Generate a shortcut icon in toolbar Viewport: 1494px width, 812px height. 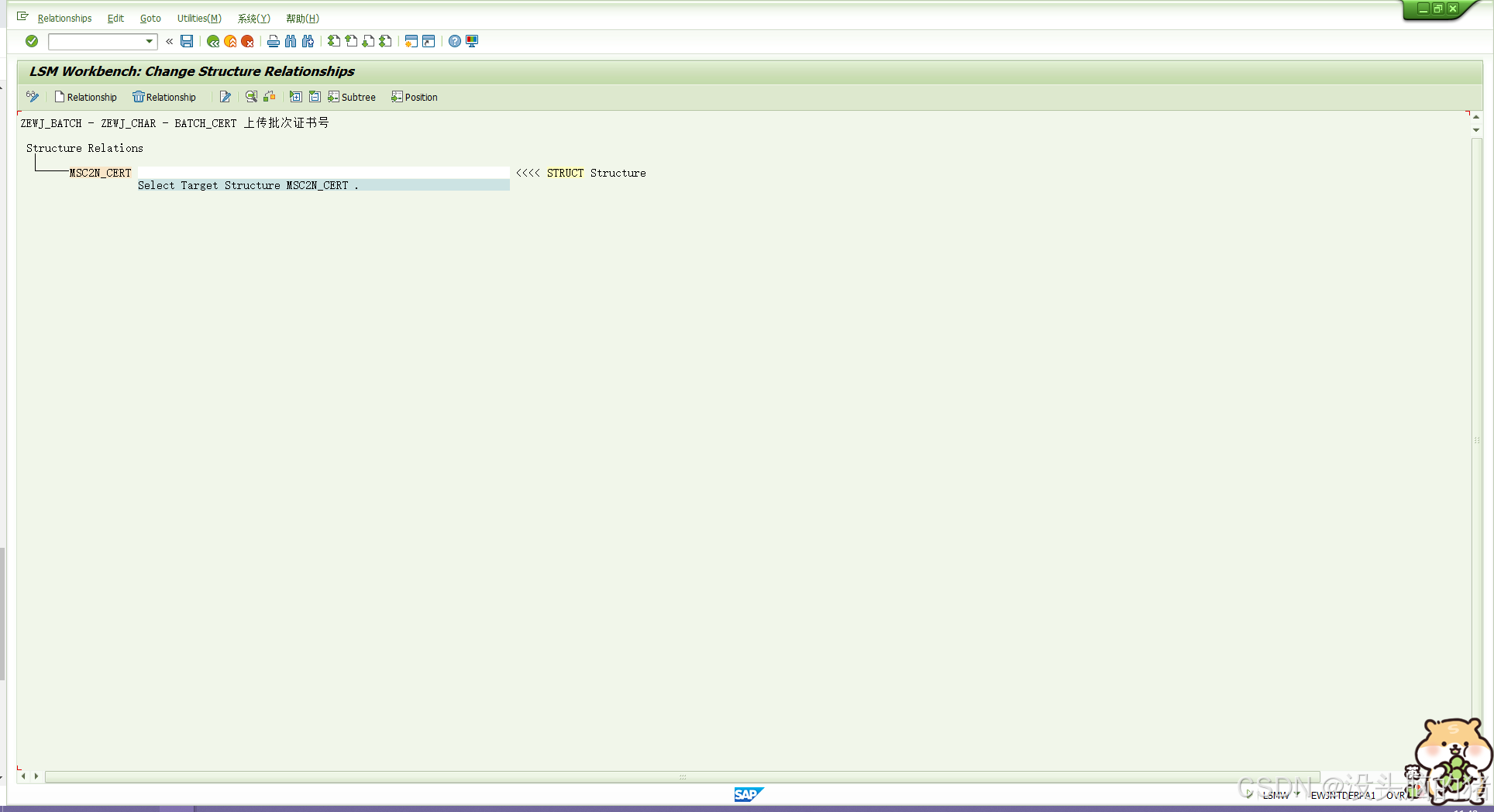(x=429, y=41)
